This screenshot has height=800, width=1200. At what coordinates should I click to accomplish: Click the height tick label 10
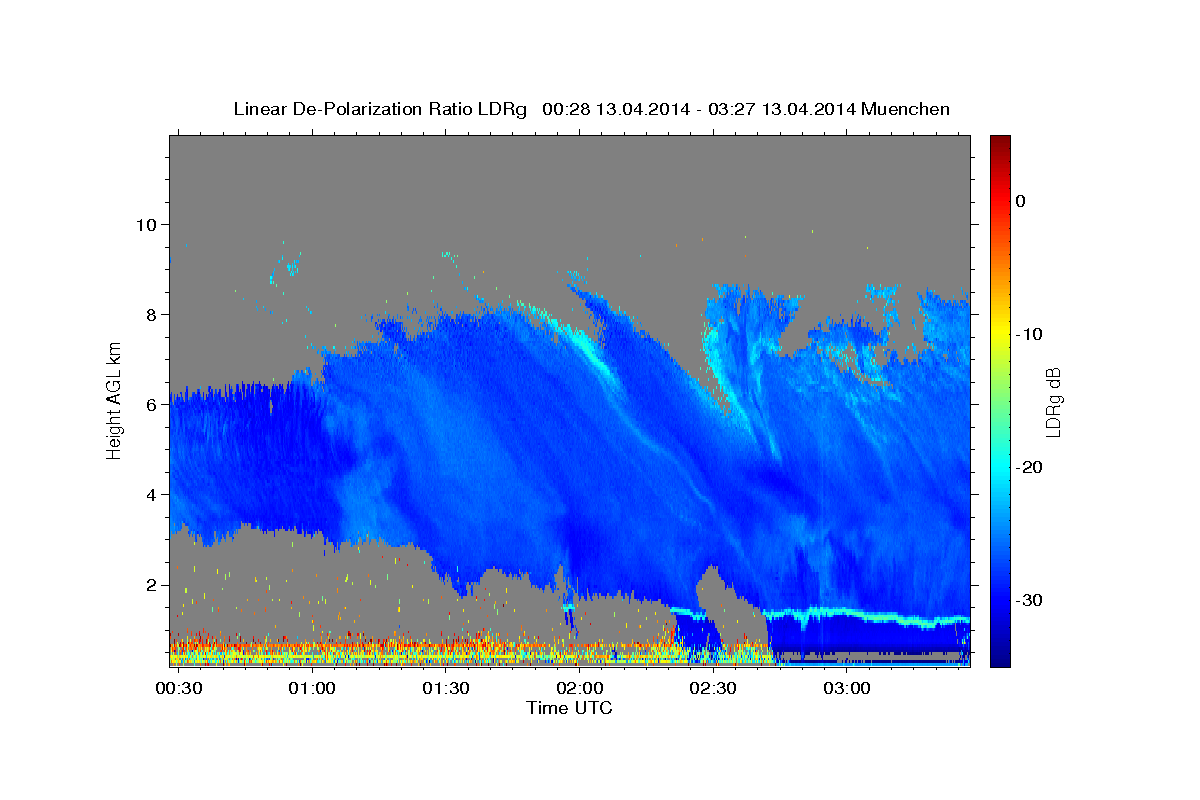point(145,225)
